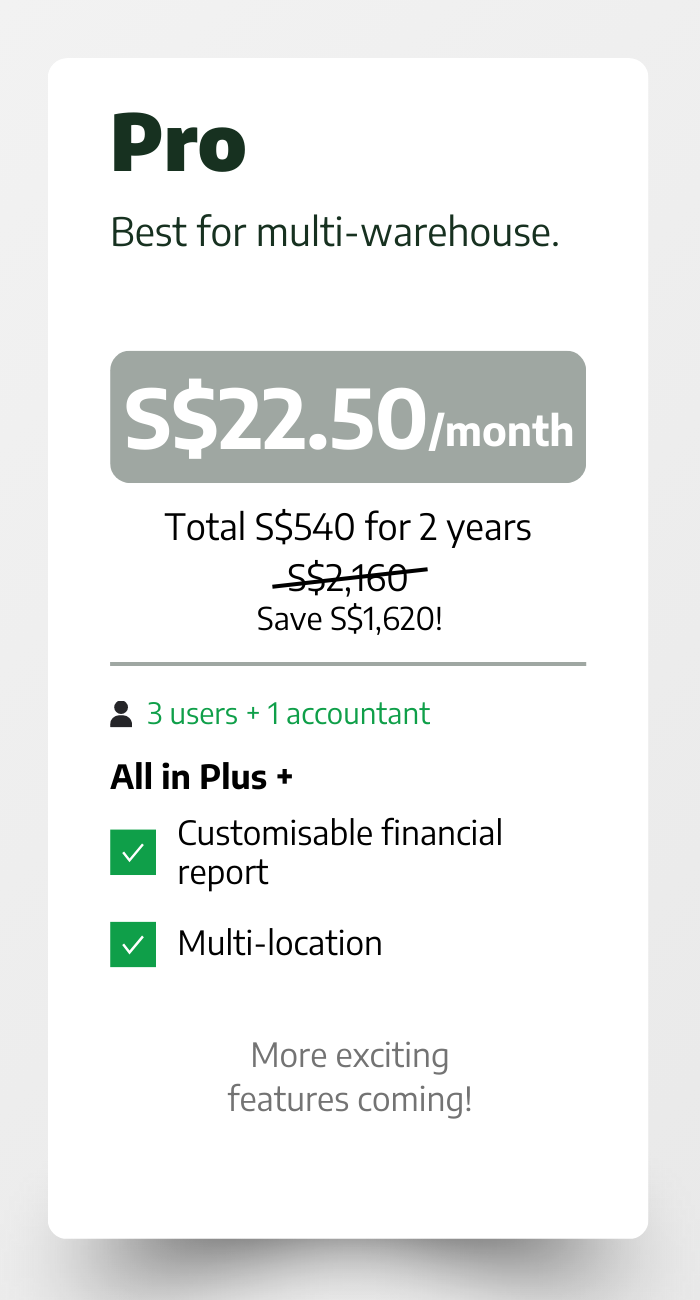Click the All in Plus heading
The height and width of the screenshot is (1300, 700).
(189, 777)
